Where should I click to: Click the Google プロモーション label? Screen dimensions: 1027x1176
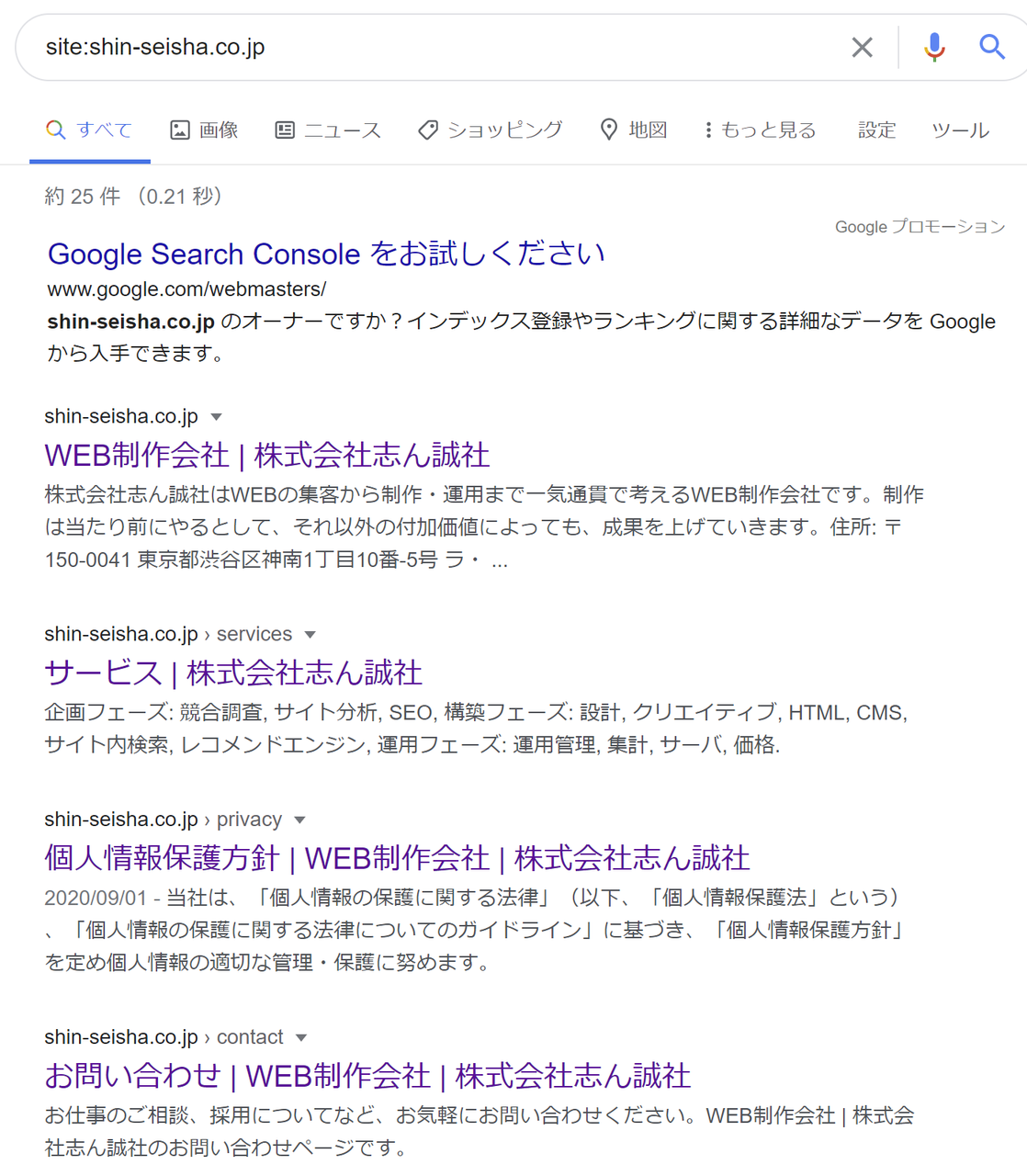tap(920, 227)
